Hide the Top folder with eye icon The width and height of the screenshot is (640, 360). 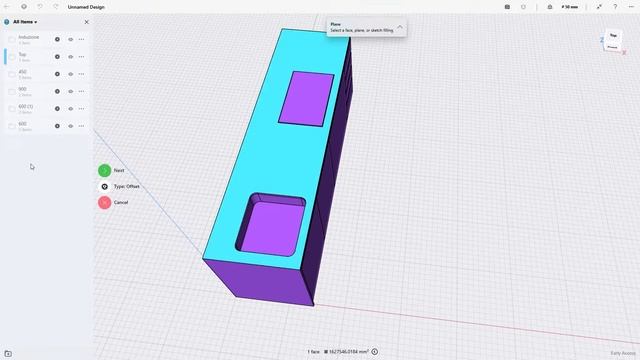71,57
